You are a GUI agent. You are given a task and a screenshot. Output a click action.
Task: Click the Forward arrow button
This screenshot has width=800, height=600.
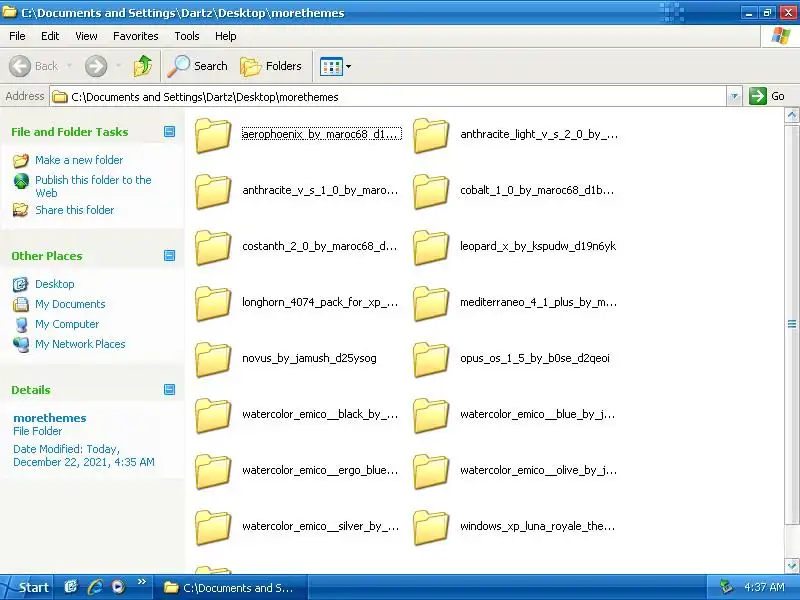pos(96,66)
